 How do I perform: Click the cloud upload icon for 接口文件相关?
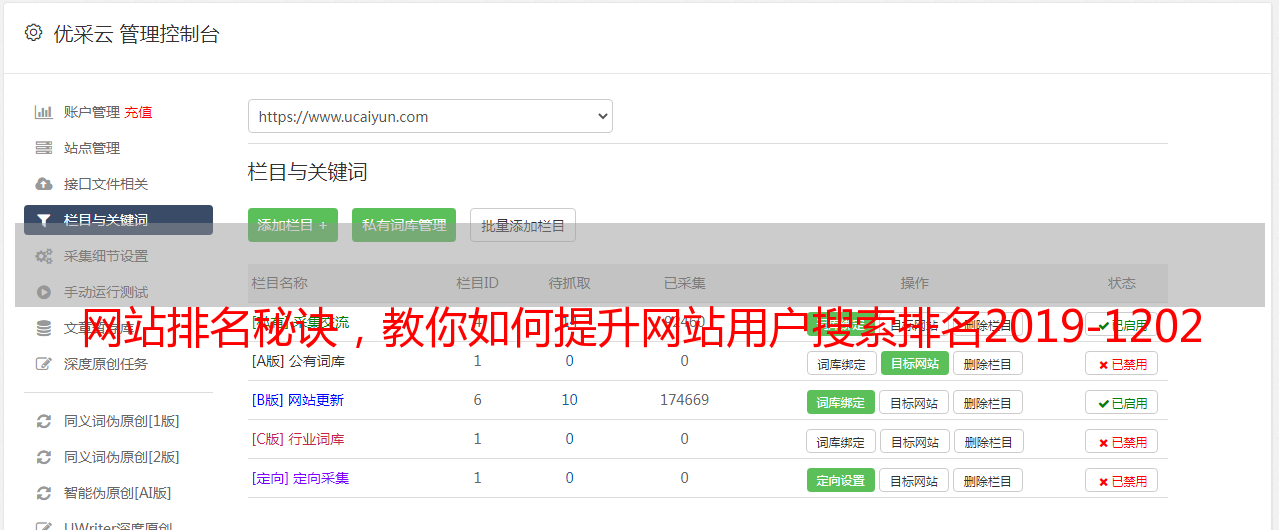(x=44, y=184)
